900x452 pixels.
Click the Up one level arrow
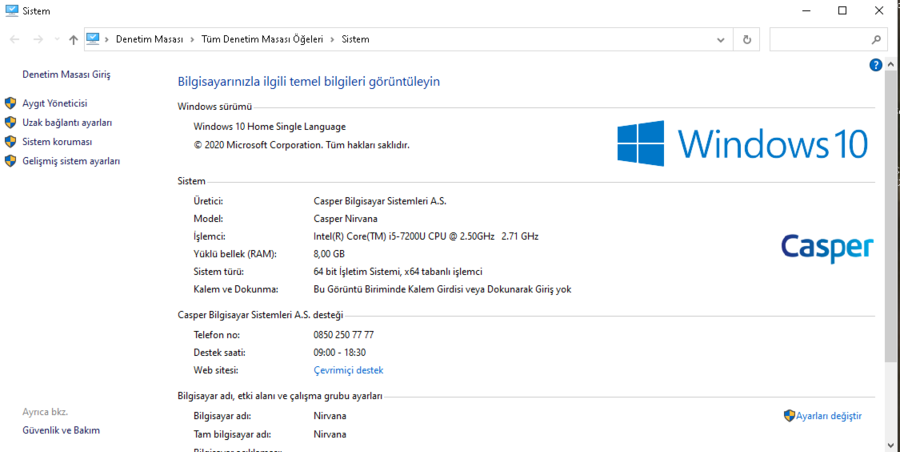(73, 40)
